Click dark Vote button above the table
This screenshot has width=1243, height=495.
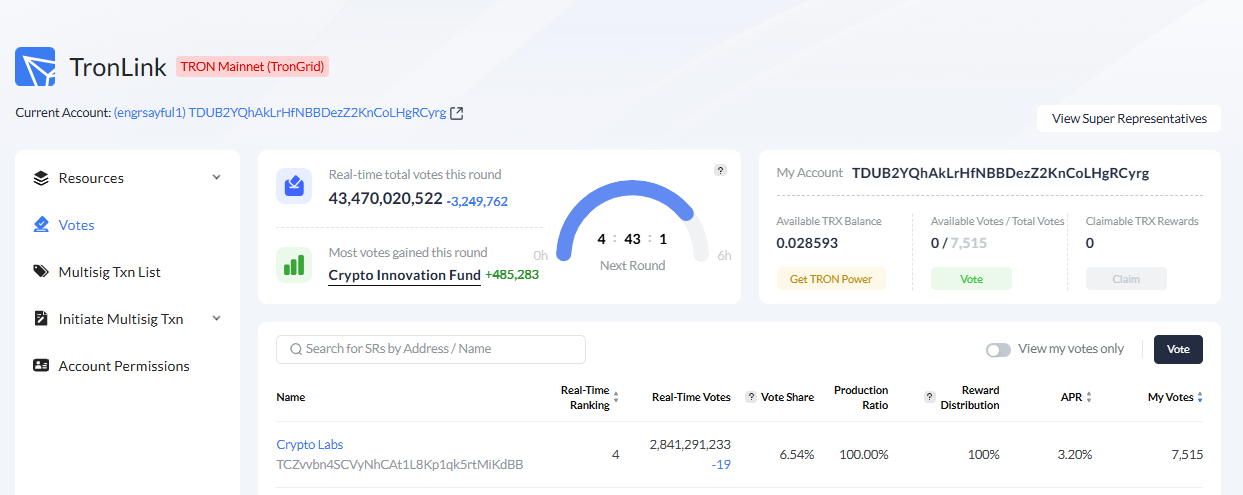click(x=1178, y=349)
